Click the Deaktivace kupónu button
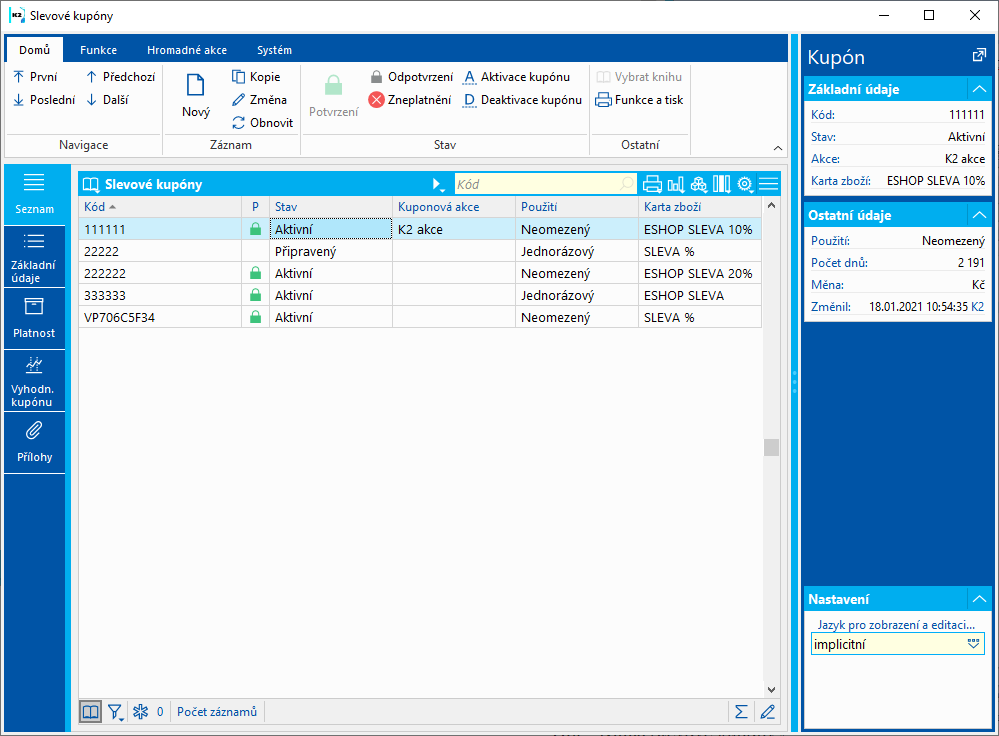 point(522,100)
